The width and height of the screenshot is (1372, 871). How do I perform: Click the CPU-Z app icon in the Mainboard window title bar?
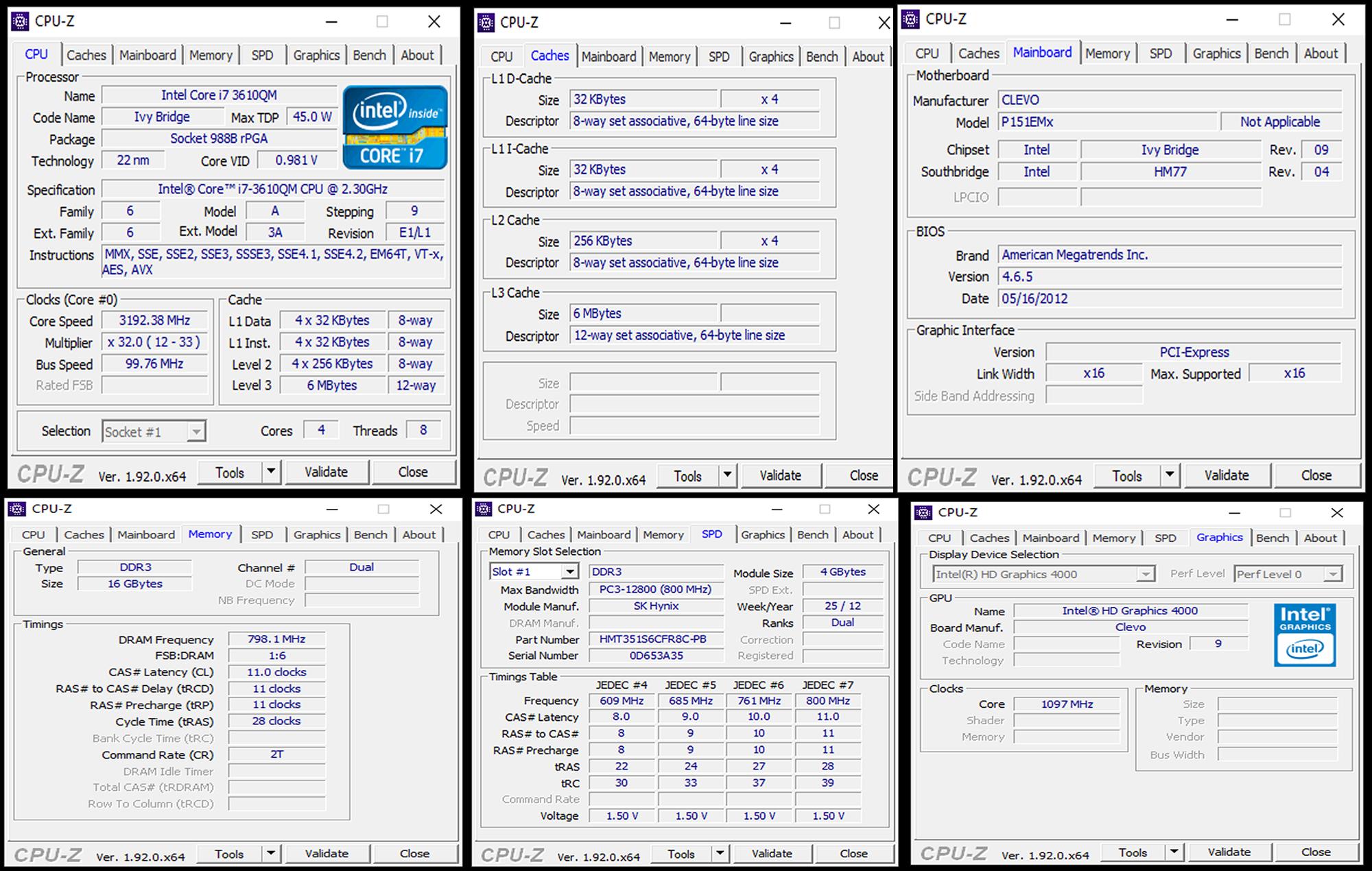(910, 19)
